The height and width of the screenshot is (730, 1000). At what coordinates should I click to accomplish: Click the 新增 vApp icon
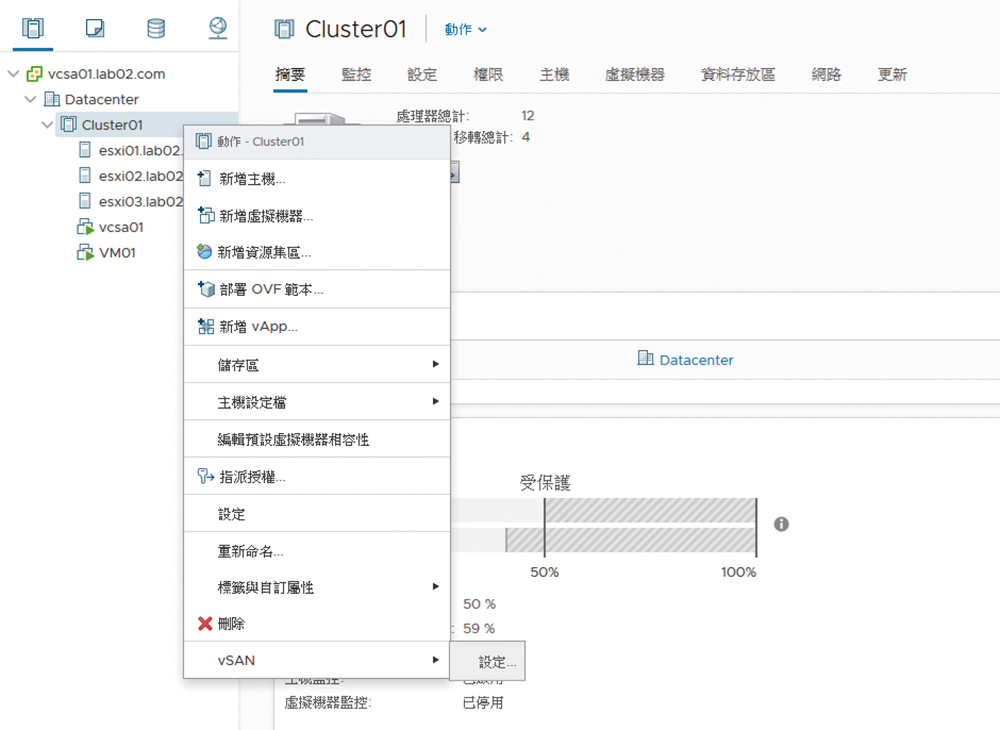[205, 326]
